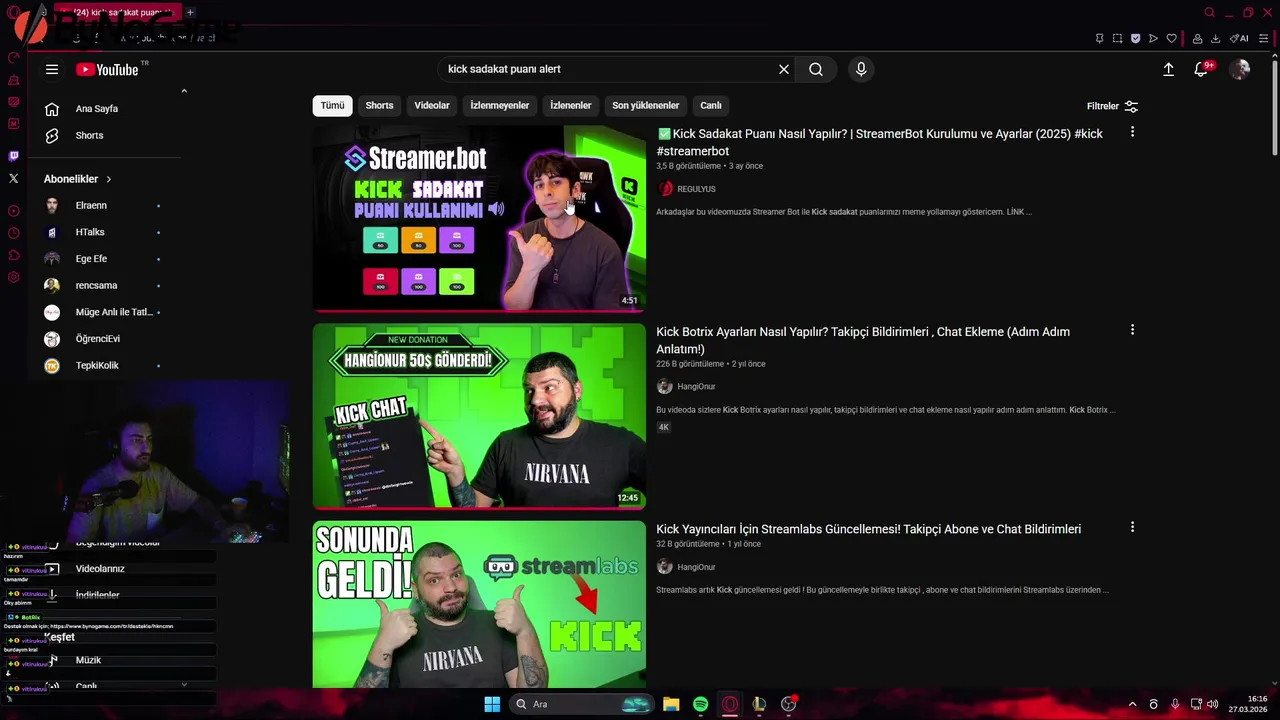This screenshot has width=1280, height=720.
Task: Open the Streamlabs Güncellemesi video title
Action: 868,529
